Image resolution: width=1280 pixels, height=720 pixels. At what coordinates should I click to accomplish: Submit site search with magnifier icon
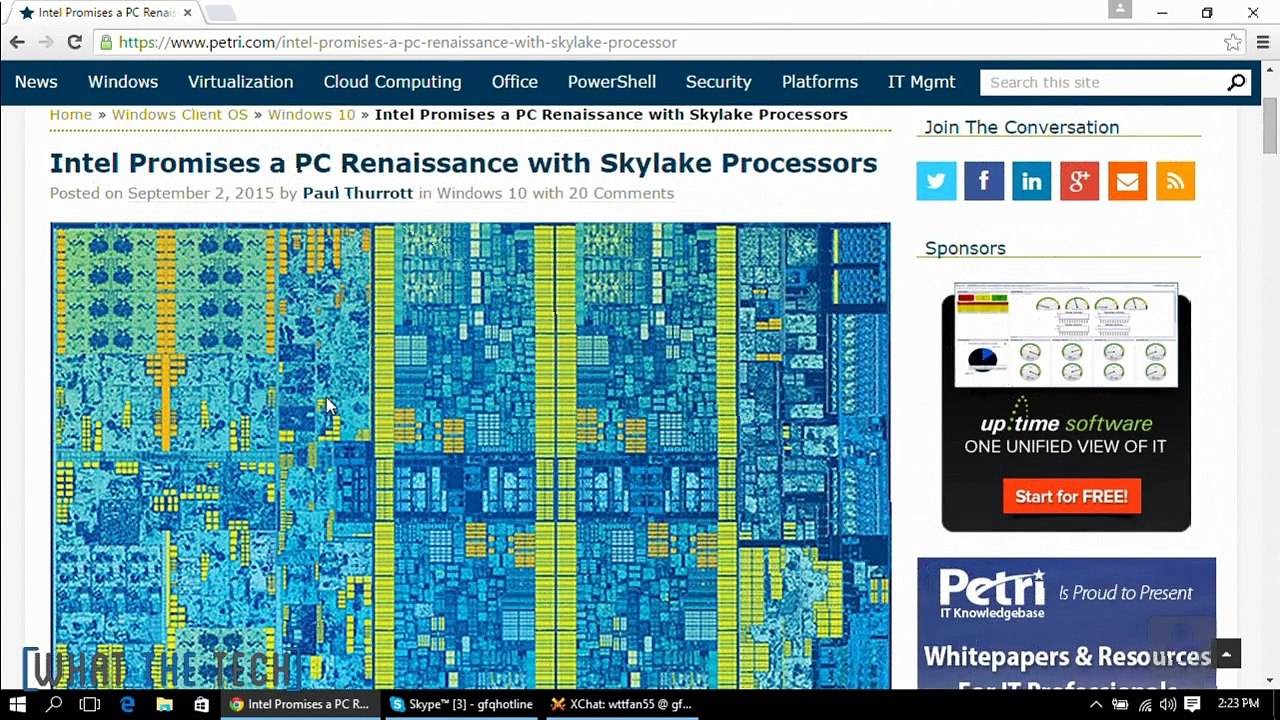pos(1237,82)
